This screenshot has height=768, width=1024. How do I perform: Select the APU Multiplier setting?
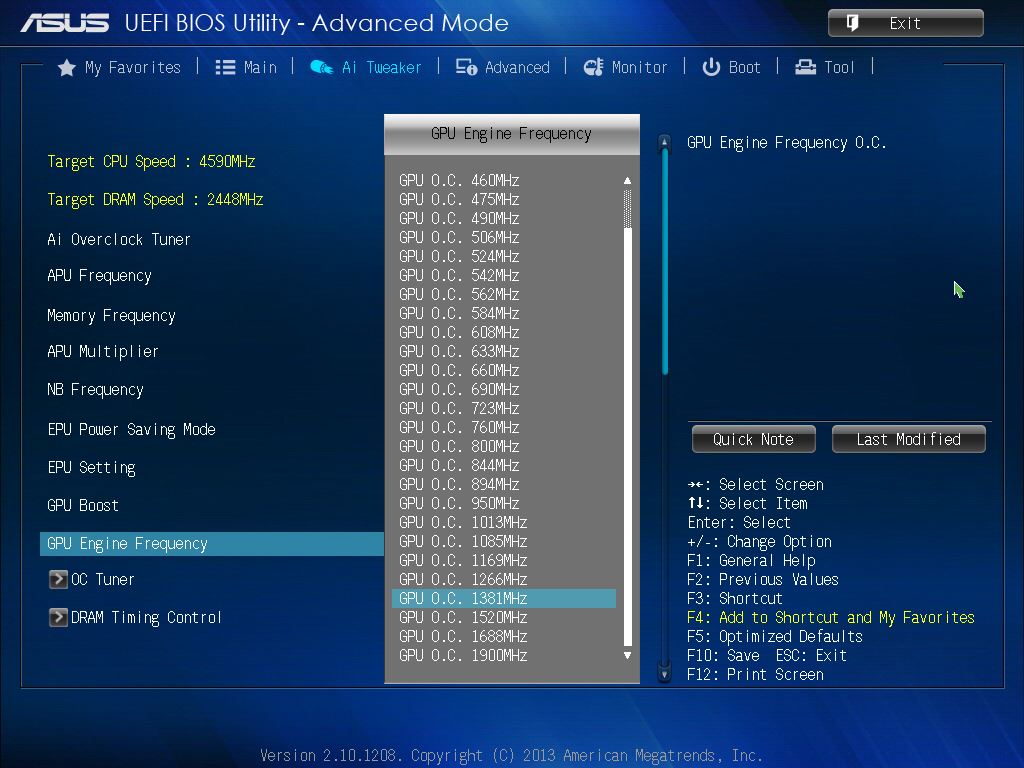pos(103,351)
